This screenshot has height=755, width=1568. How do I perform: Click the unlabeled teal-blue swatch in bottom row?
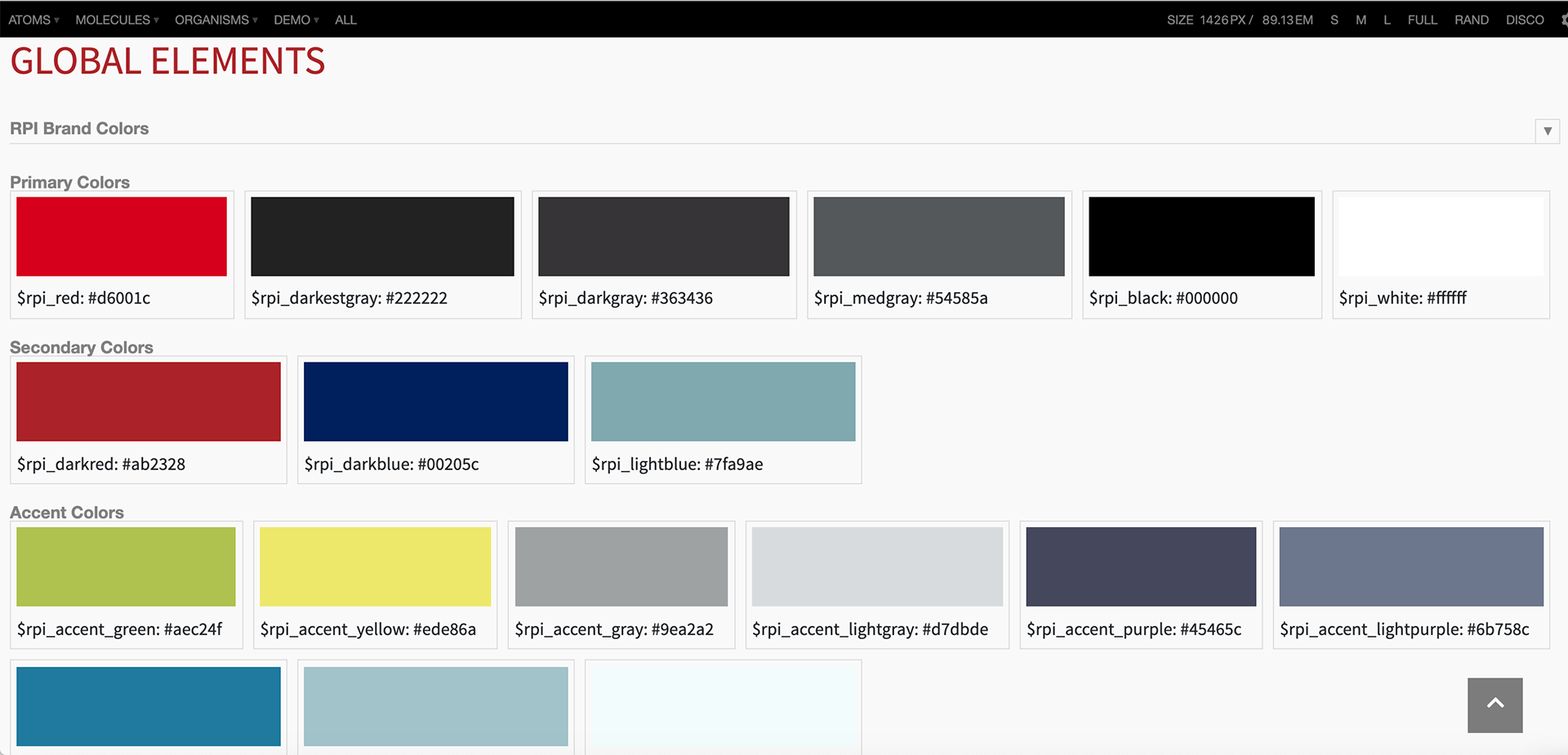pyautogui.click(x=149, y=706)
